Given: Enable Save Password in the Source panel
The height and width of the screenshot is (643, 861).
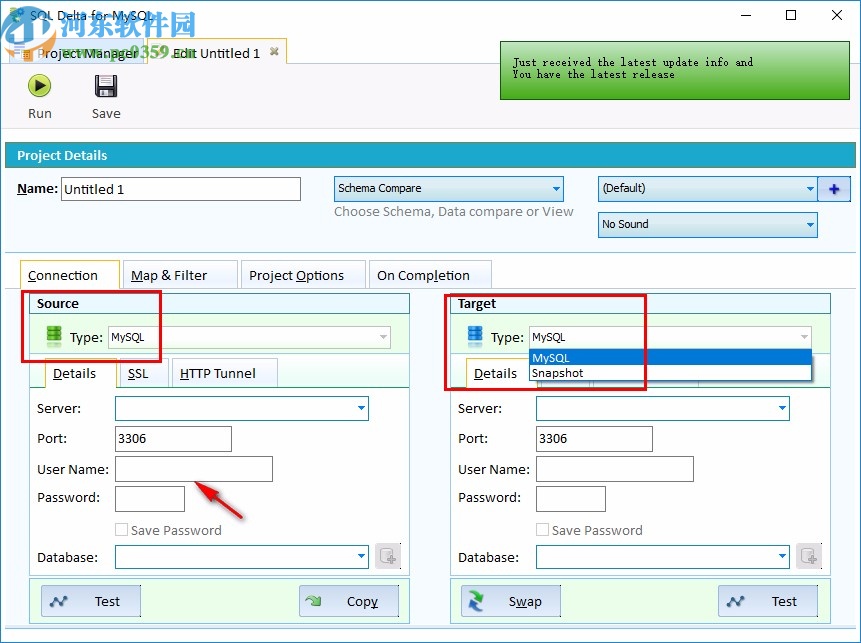Looking at the screenshot, I should tap(121, 530).
